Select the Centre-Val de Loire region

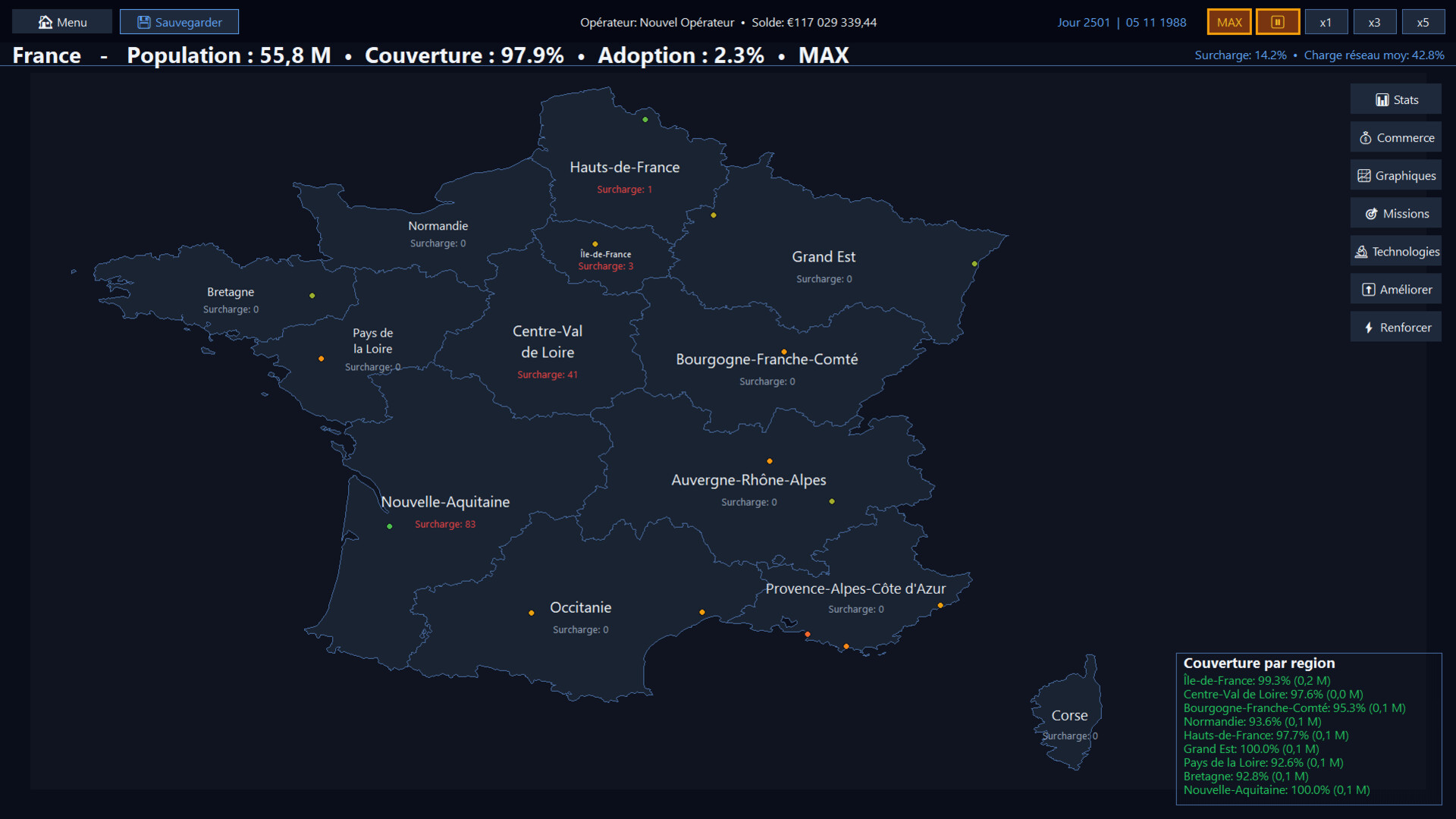point(547,342)
